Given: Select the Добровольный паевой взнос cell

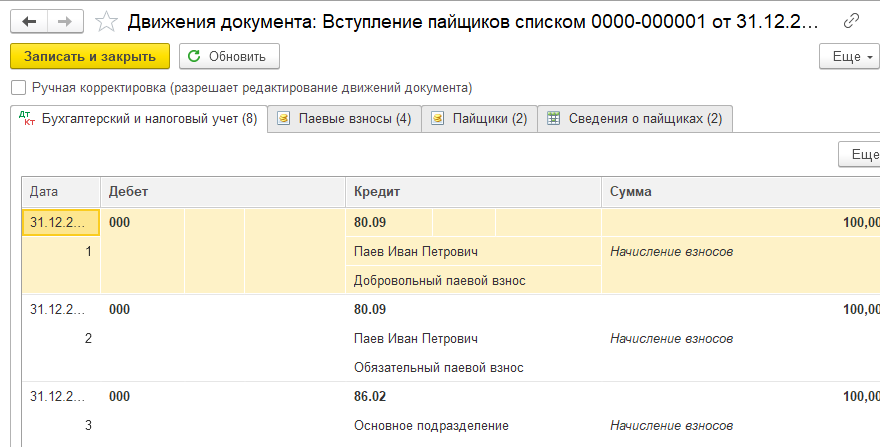Looking at the screenshot, I should pyautogui.click(x=440, y=280).
